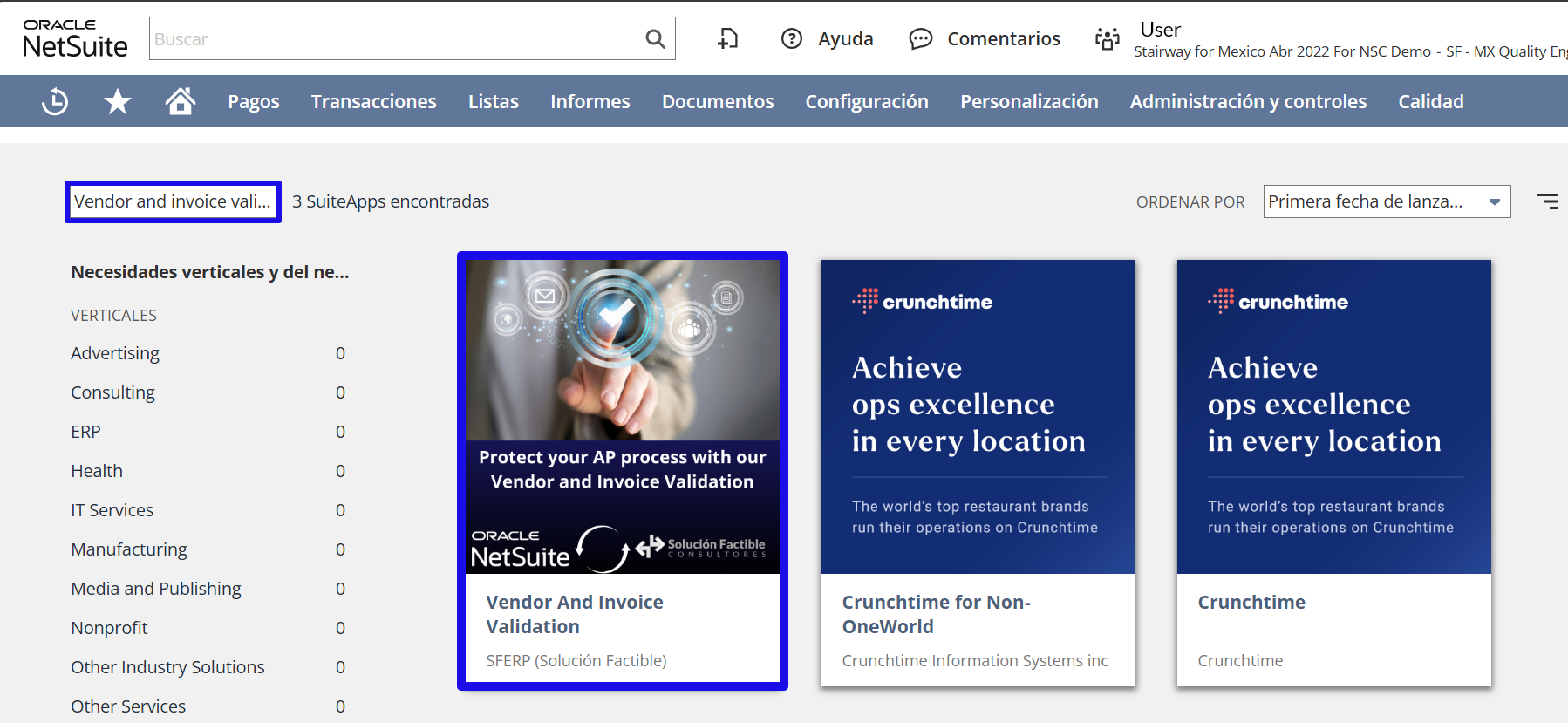Expand the Administración y controles menu
The height and width of the screenshot is (723, 1568).
[x=1248, y=102]
